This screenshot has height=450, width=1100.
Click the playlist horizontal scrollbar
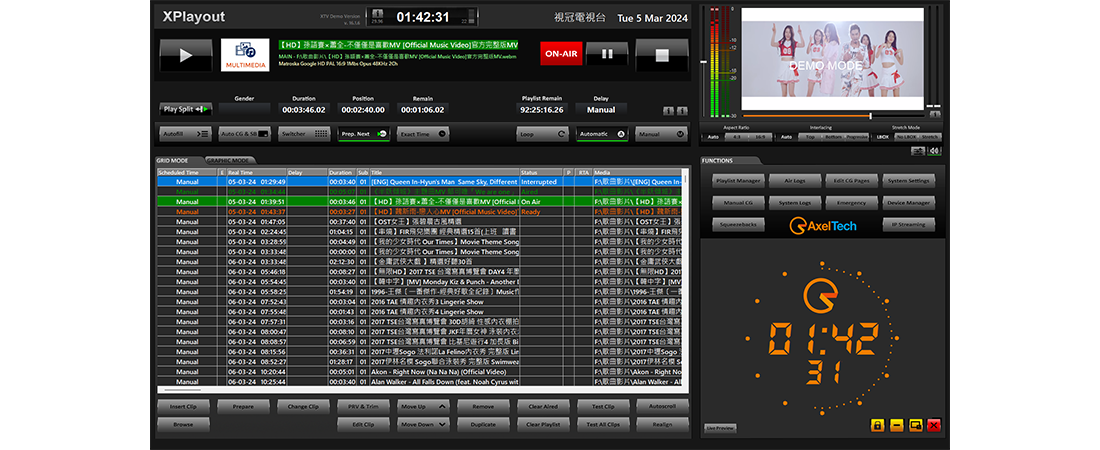(182, 390)
